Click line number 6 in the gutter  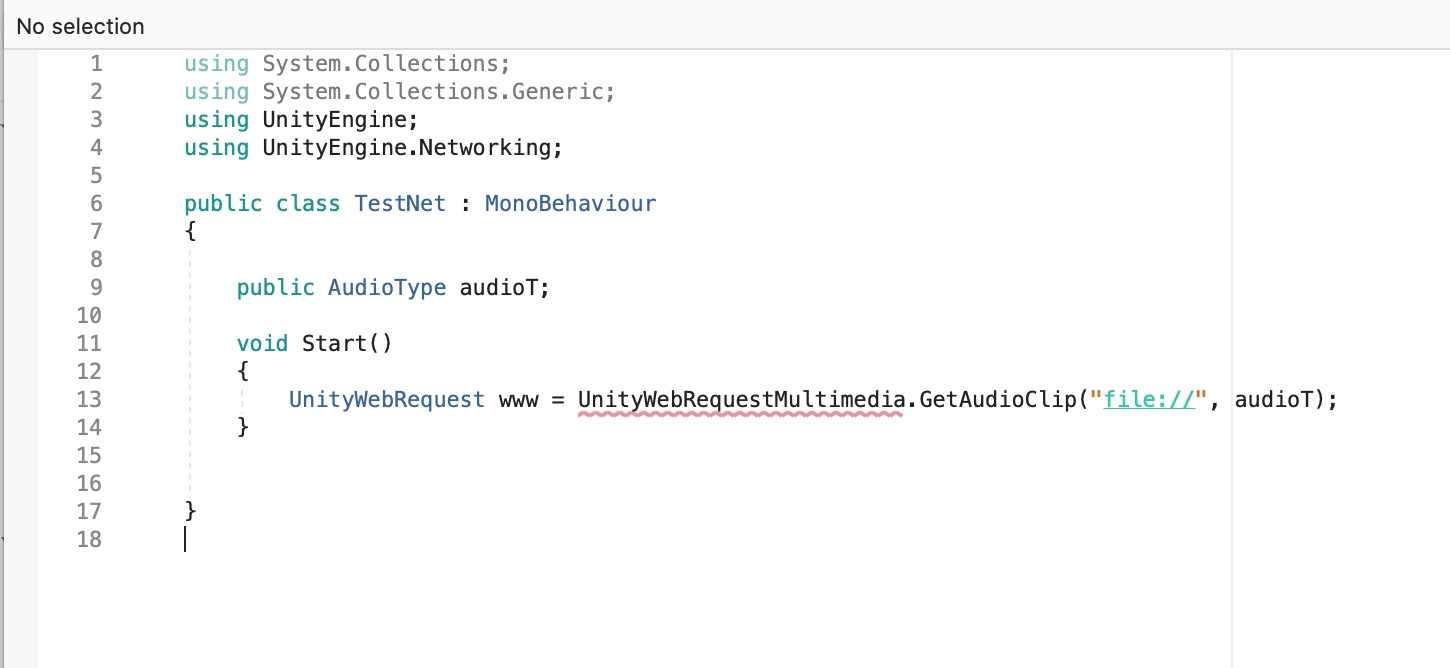click(96, 204)
